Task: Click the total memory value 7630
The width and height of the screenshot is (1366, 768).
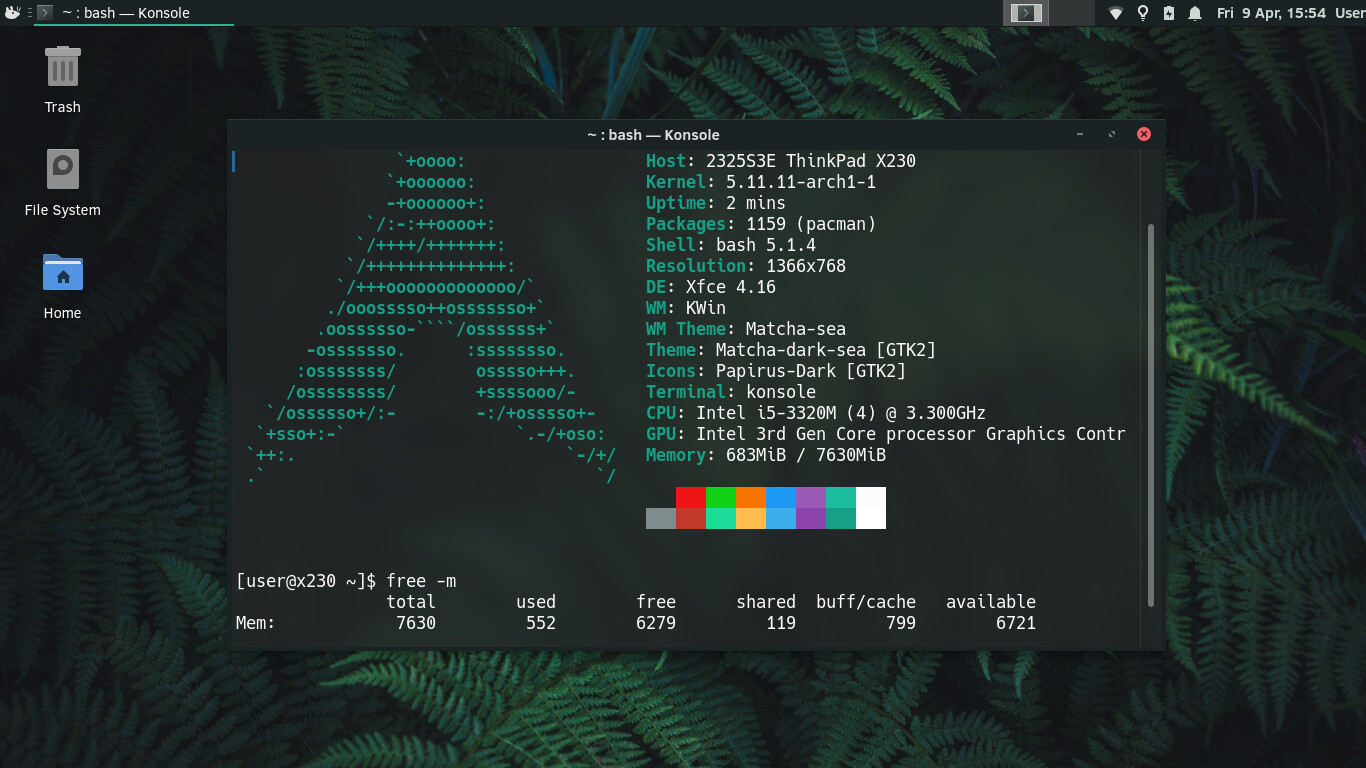Action: (416, 623)
